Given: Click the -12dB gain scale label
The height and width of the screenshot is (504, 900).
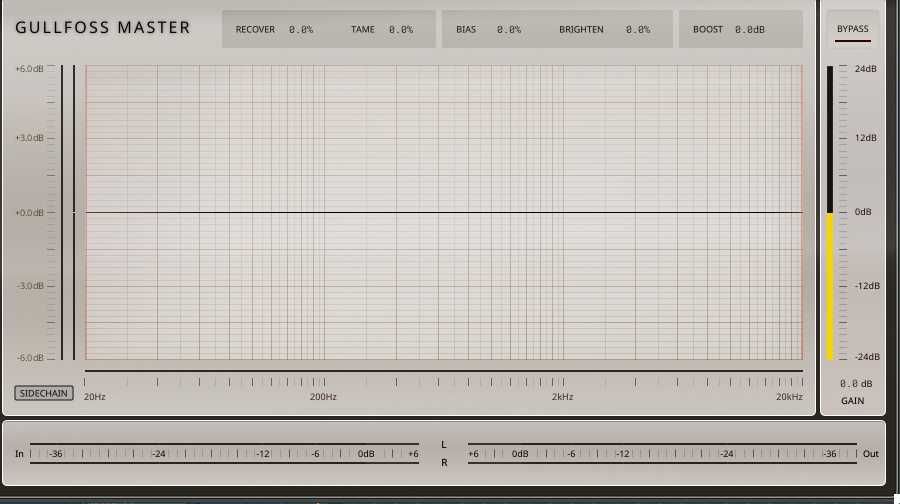Looking at the screenshot, I should pos(867,286).
